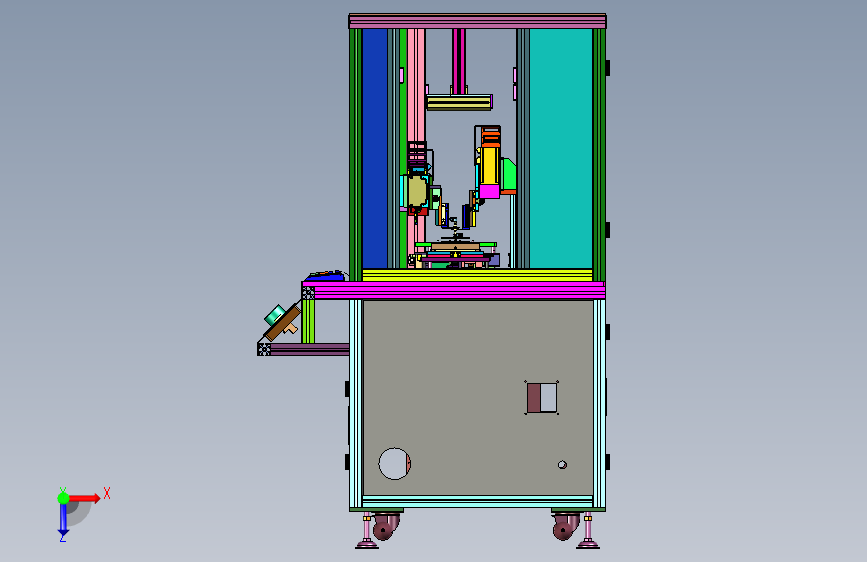Select the magenta table frame beam
Screen dimensions: 867x562
[453, 290]
